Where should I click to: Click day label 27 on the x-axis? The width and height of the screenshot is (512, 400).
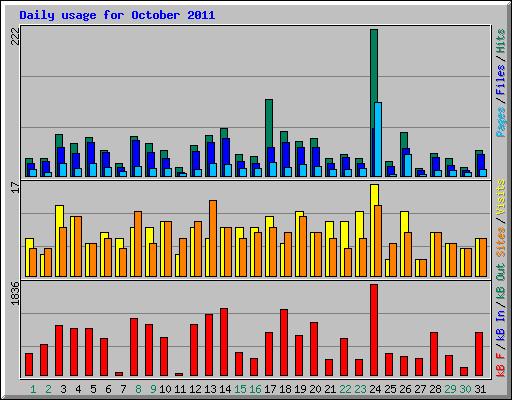click(x=420, y=389)
